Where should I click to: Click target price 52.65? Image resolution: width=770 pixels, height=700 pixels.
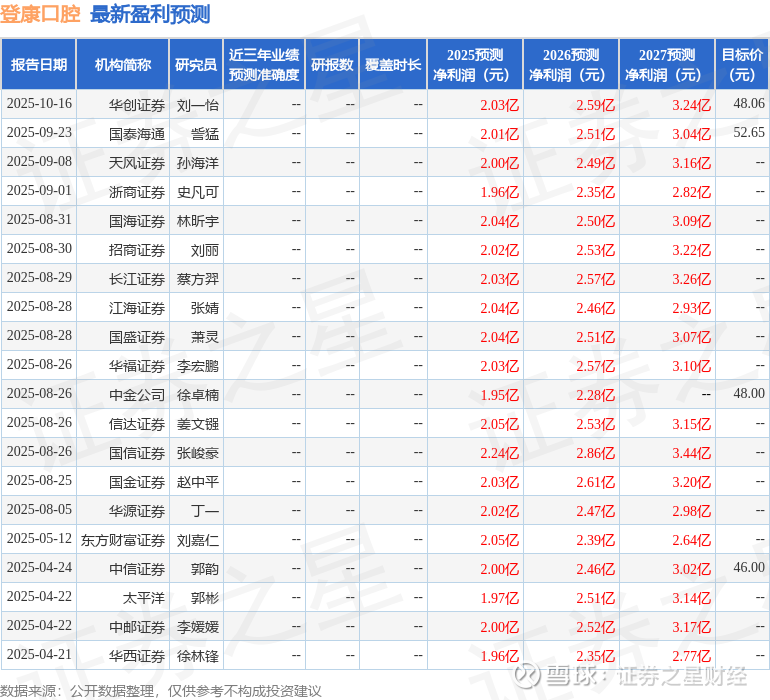click(x=749, y=133)
